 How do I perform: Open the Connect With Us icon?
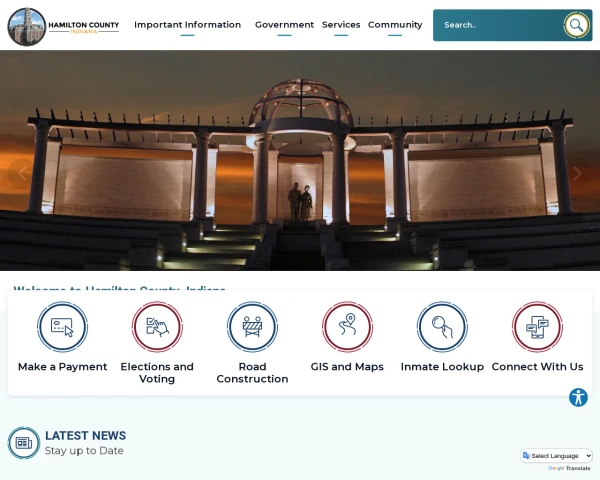click(x=537, y=327)
